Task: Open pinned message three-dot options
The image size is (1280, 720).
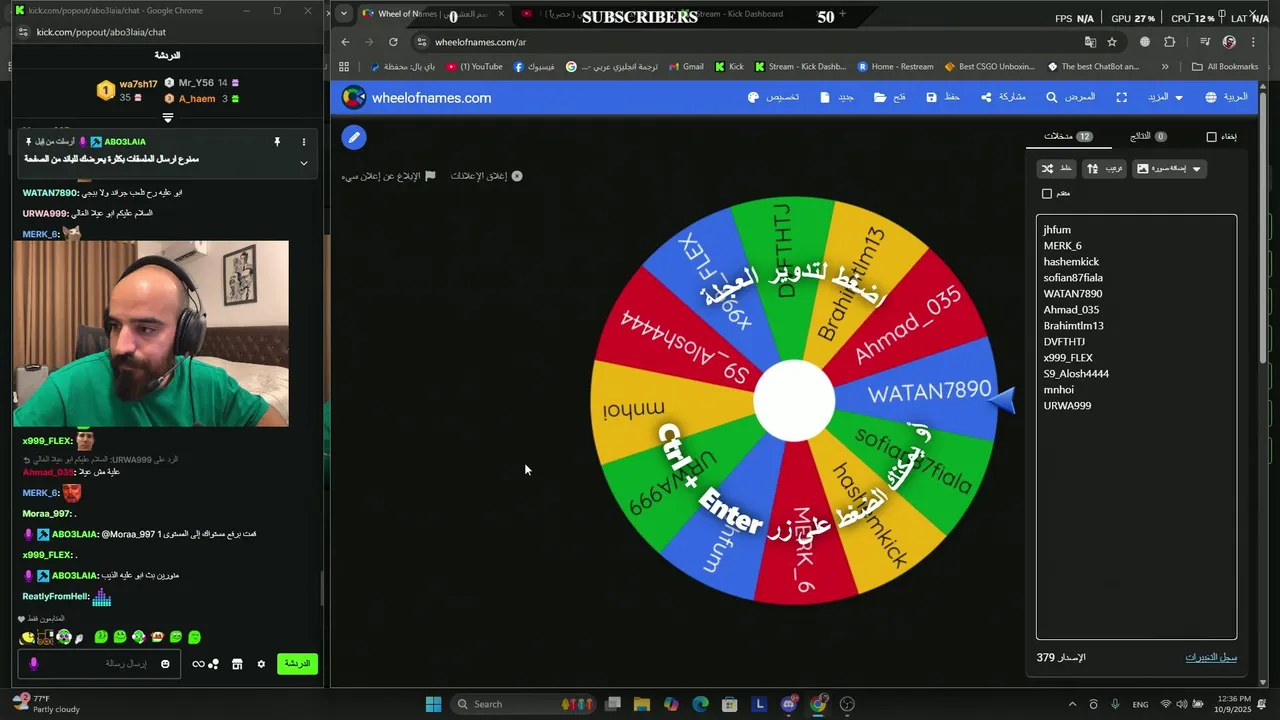Action: (x=304, y=142)
